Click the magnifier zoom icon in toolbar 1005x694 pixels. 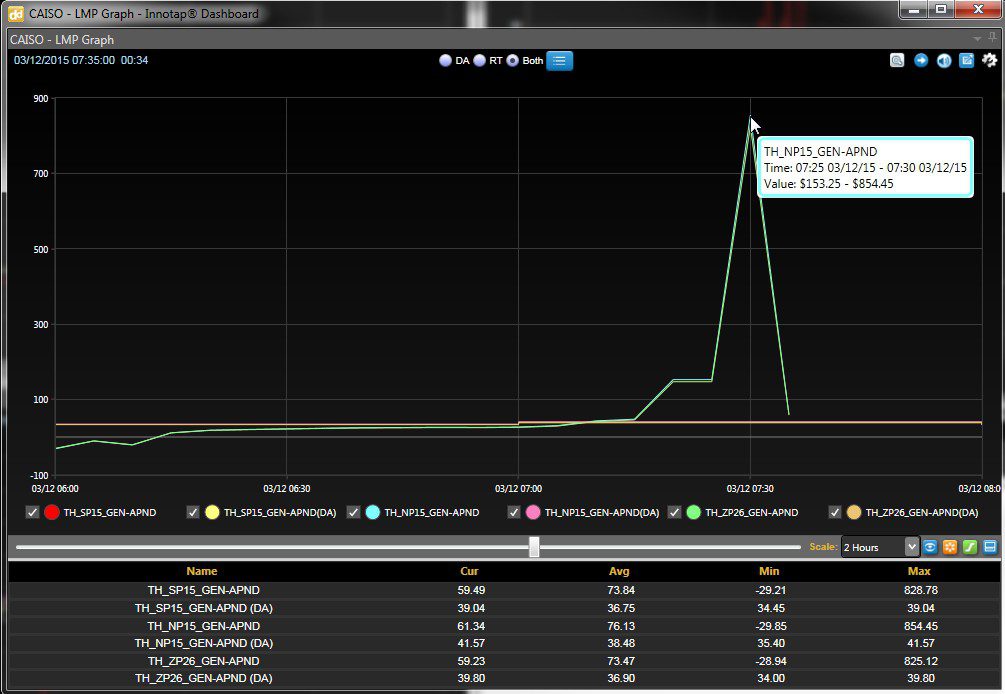click(897, 60)
